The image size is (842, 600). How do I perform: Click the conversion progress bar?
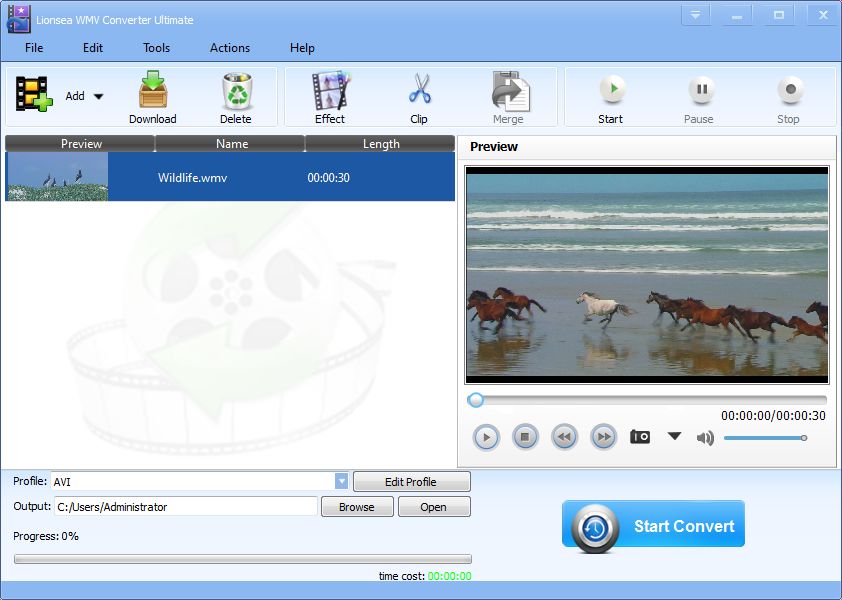coord(243,559)
